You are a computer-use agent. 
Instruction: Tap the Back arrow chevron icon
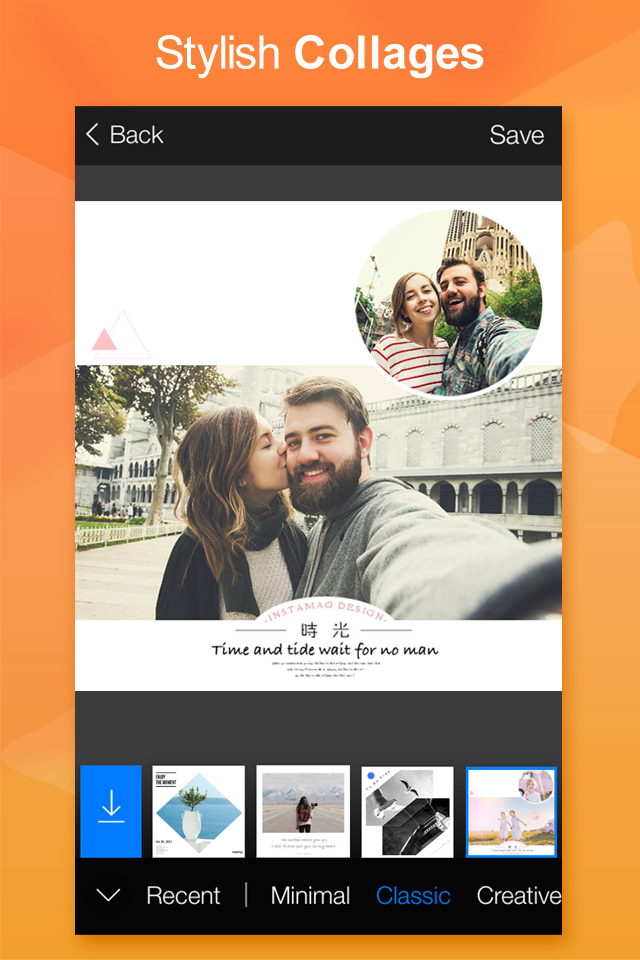tap(92, 135)
